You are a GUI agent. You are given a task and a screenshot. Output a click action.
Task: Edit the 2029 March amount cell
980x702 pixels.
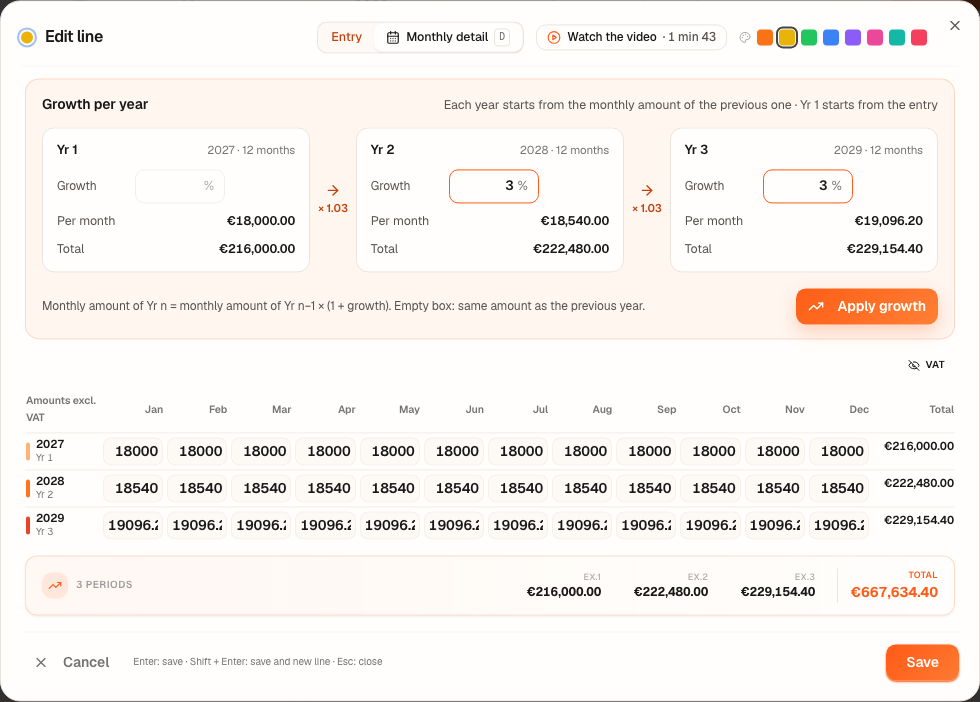click(x=261, y=525)
